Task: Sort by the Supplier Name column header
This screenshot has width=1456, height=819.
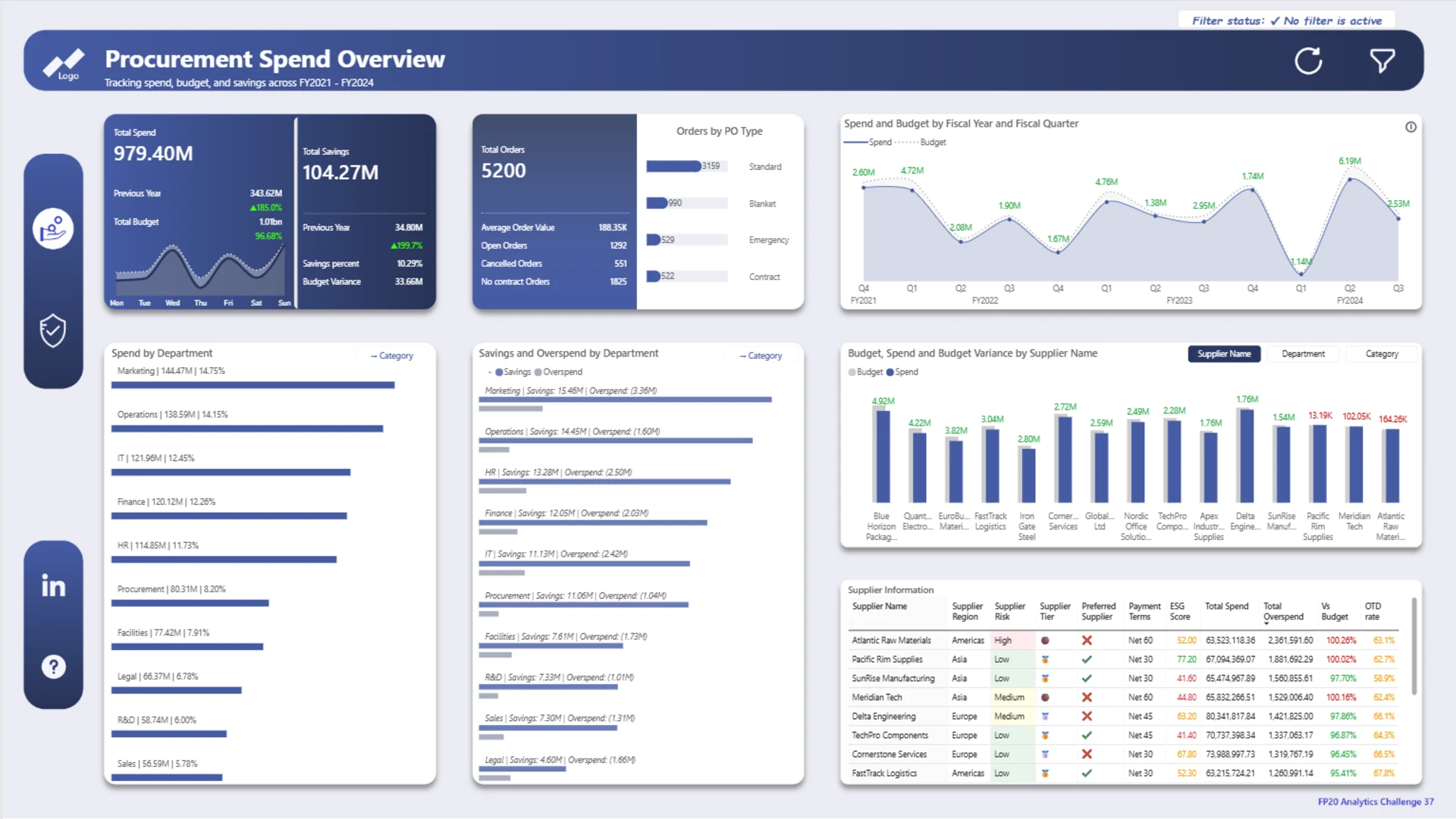Action: 879,606
